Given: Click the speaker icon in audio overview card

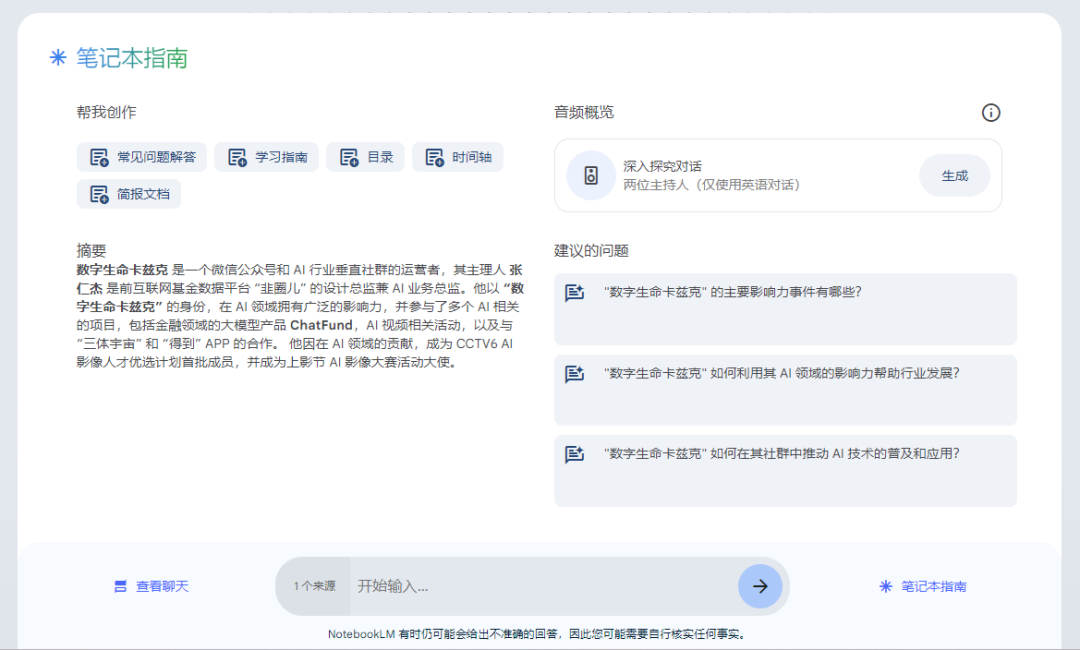Looking at the screenshot, I should coord(591,176).
